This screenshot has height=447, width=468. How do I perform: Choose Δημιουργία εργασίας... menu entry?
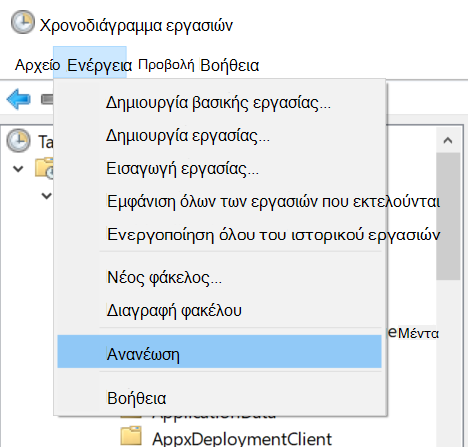coord(219,135)
